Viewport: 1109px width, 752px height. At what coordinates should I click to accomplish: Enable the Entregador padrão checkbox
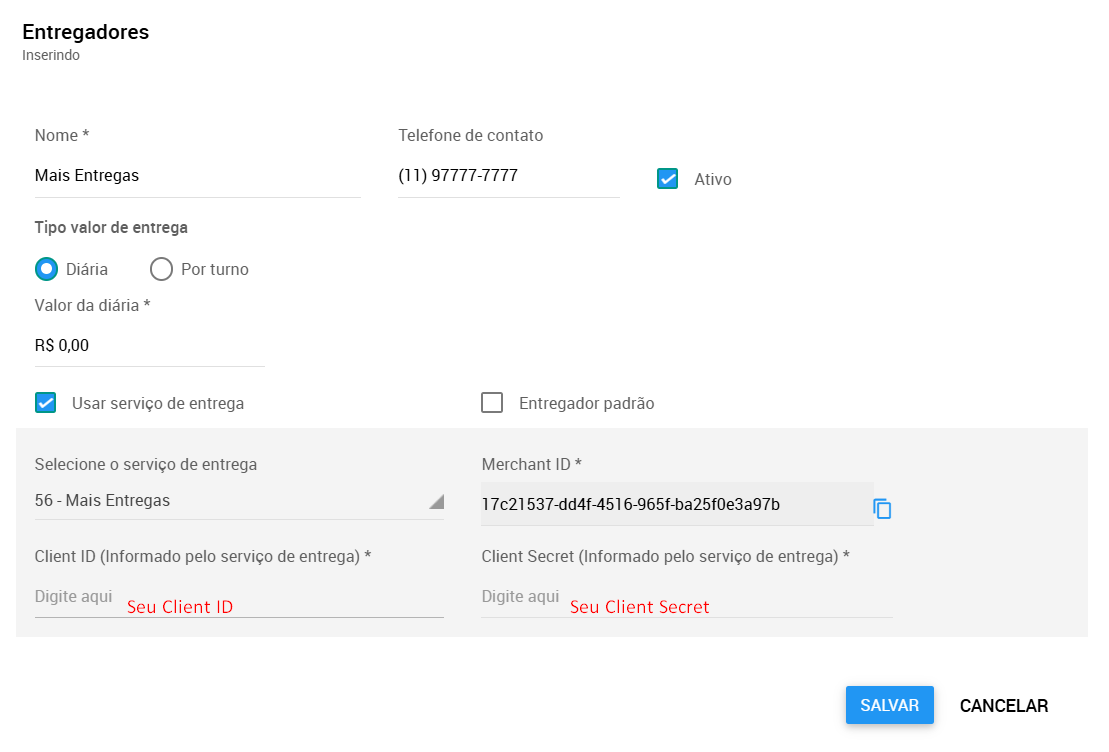point(492,403)
